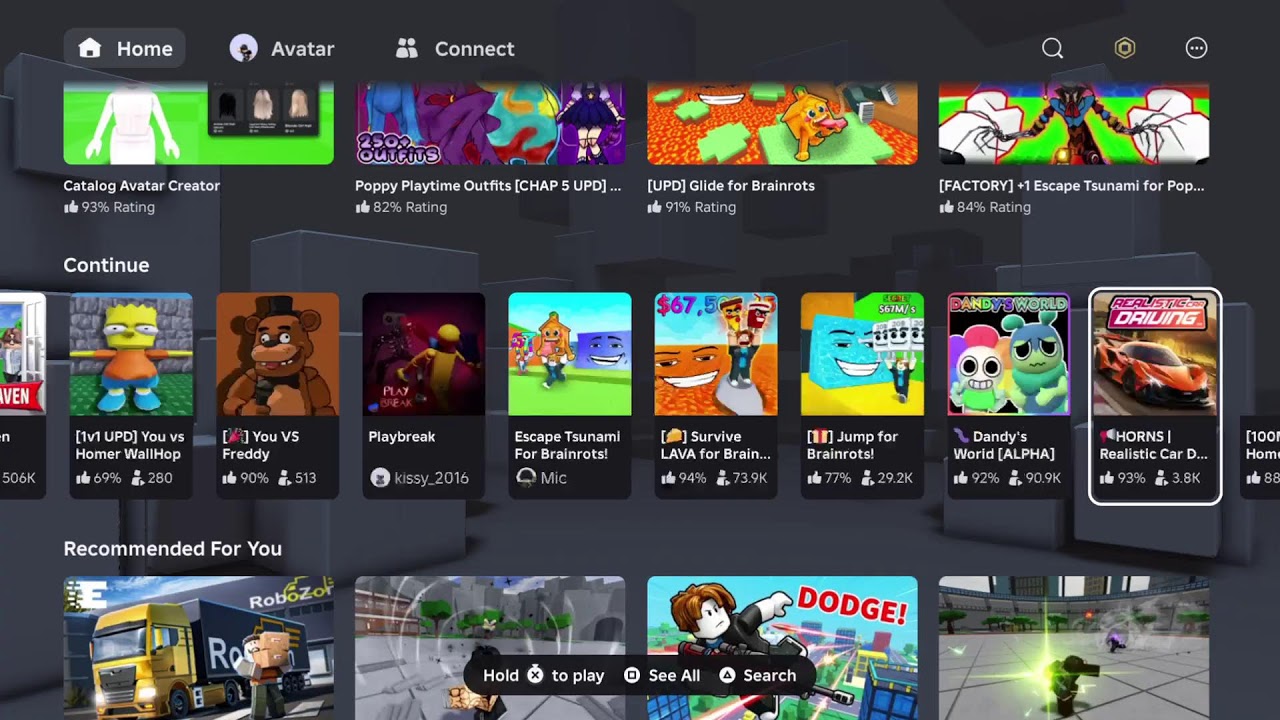Open Jump for Brainrots card
Image resolution: width=1280 pixels, height=720 pixels.
tap(862, 395)
